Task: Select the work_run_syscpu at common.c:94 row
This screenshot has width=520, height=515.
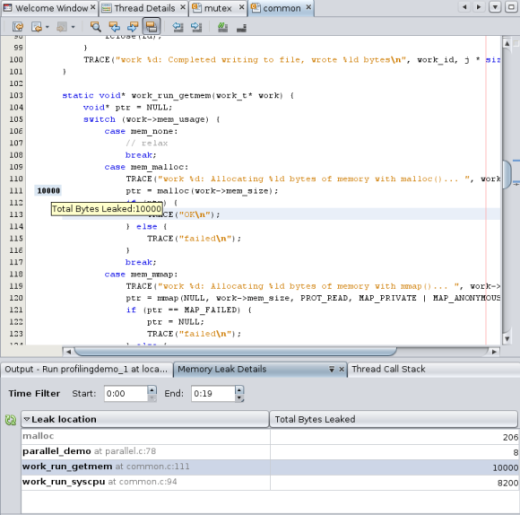Action: pos(270,482)
